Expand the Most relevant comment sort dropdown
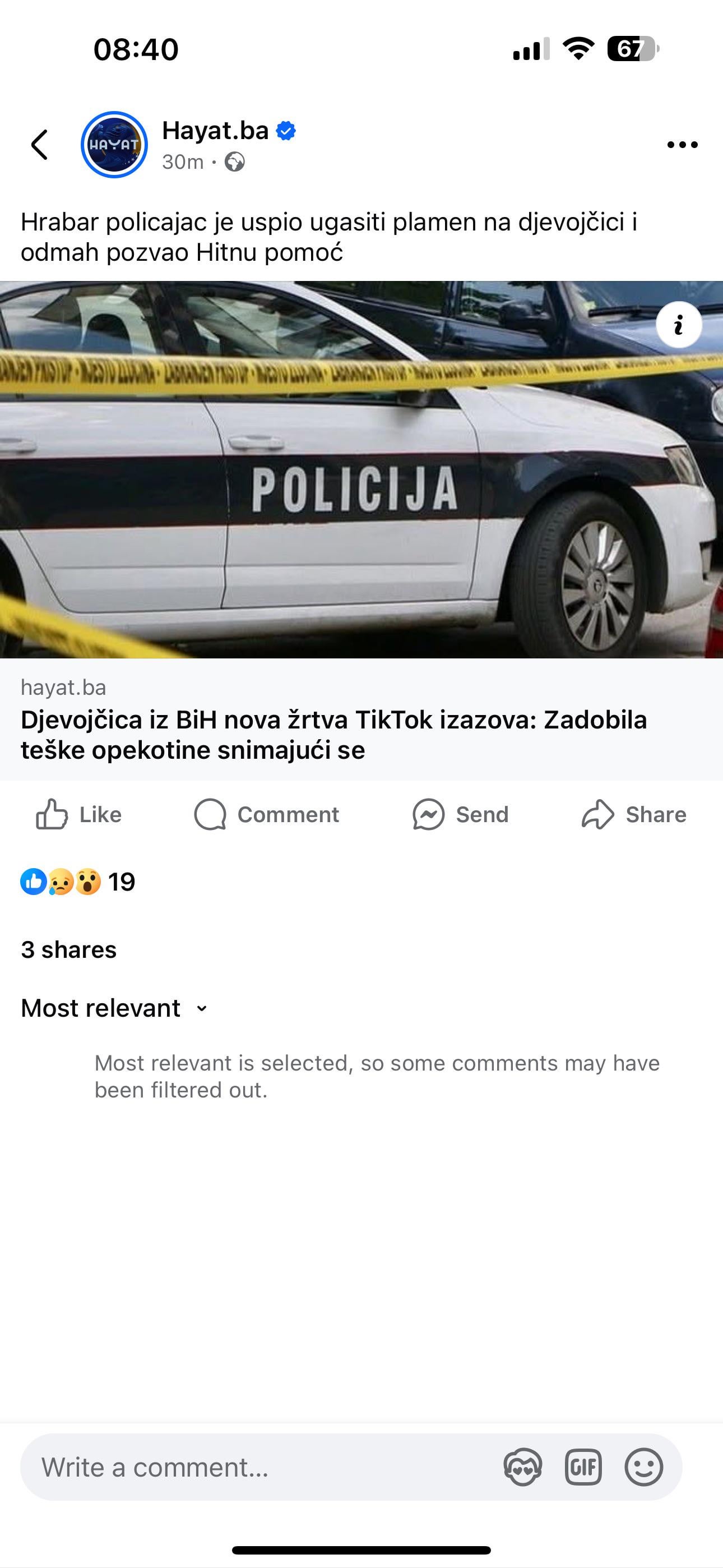 [114, 1009]
